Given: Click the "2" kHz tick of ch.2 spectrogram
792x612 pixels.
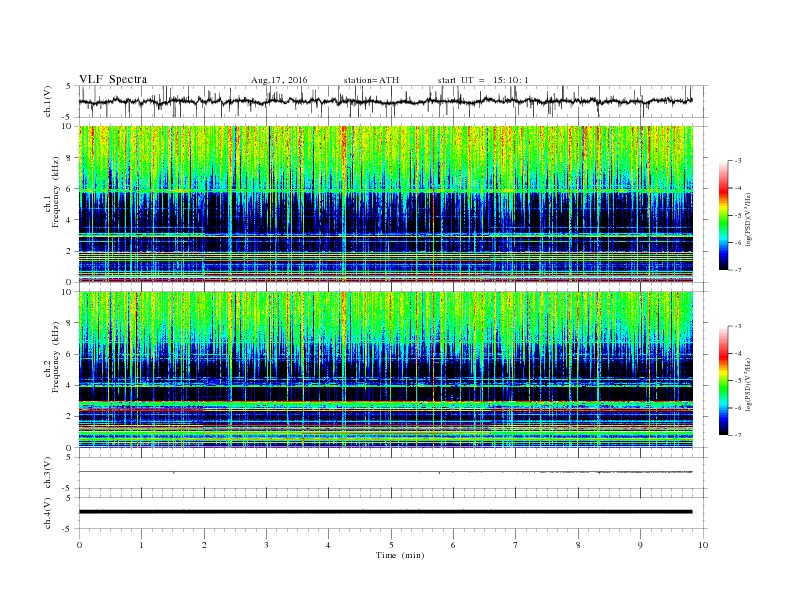Looking at the screenshot, I should 70,417.
